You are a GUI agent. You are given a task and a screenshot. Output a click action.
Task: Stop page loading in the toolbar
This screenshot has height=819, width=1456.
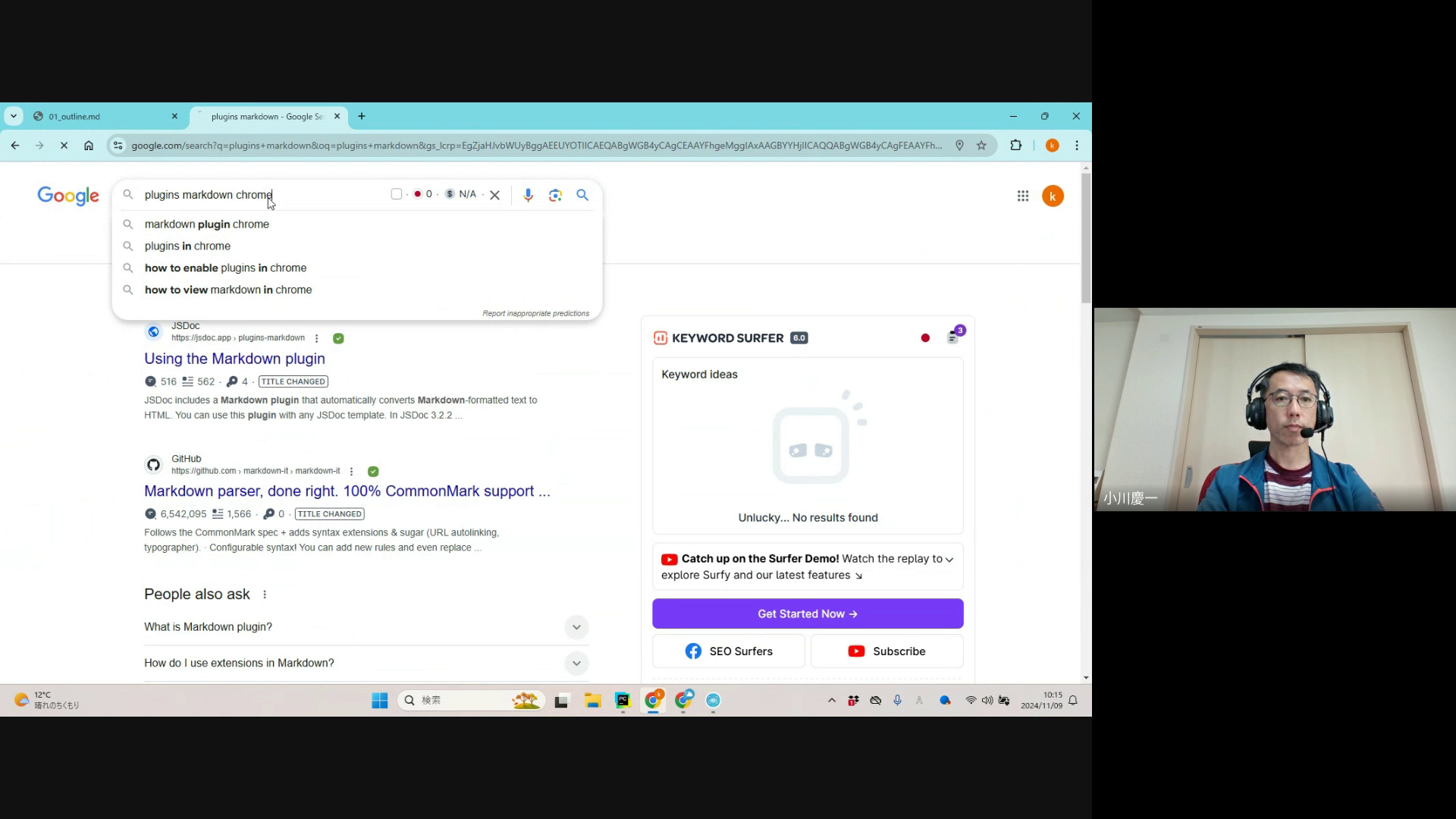point(64,146)
